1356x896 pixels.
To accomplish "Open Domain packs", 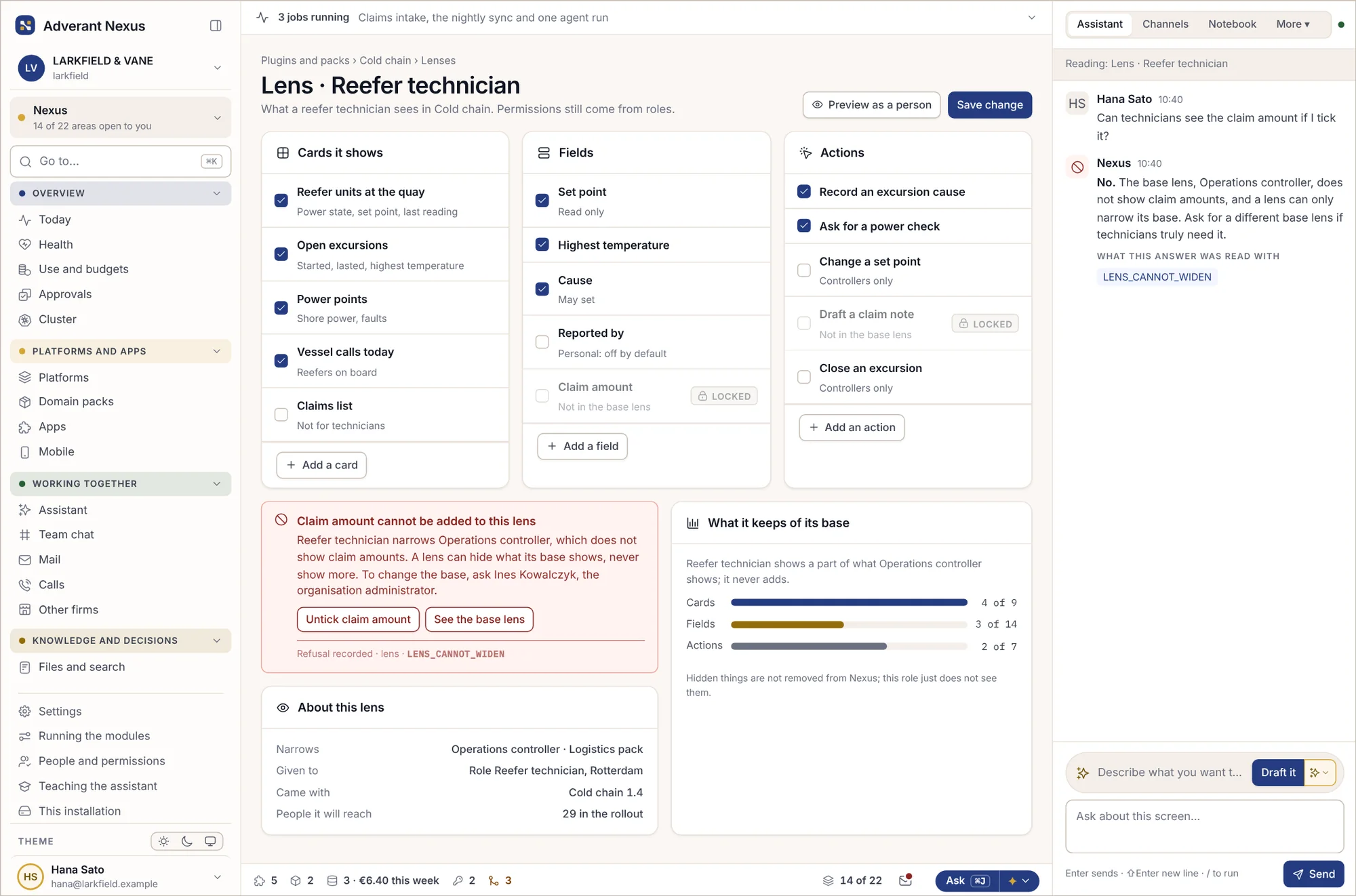I will click(x=76, y=402).
